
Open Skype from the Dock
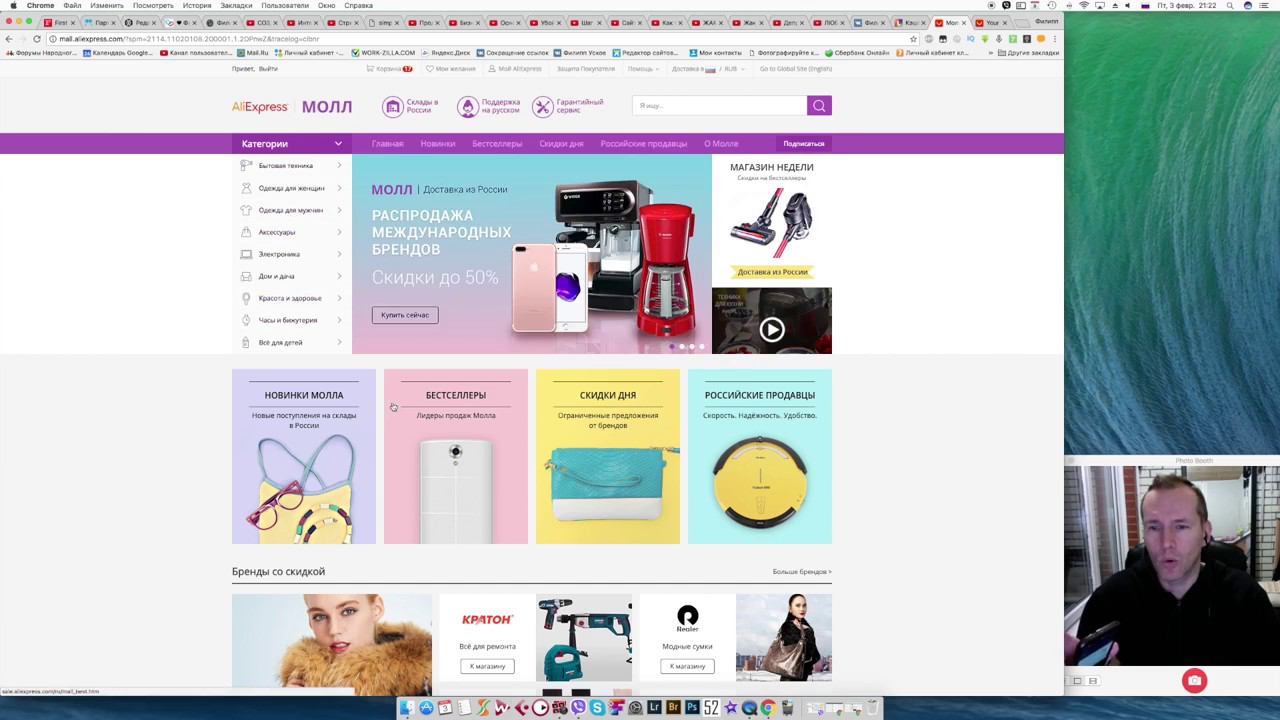597,708
